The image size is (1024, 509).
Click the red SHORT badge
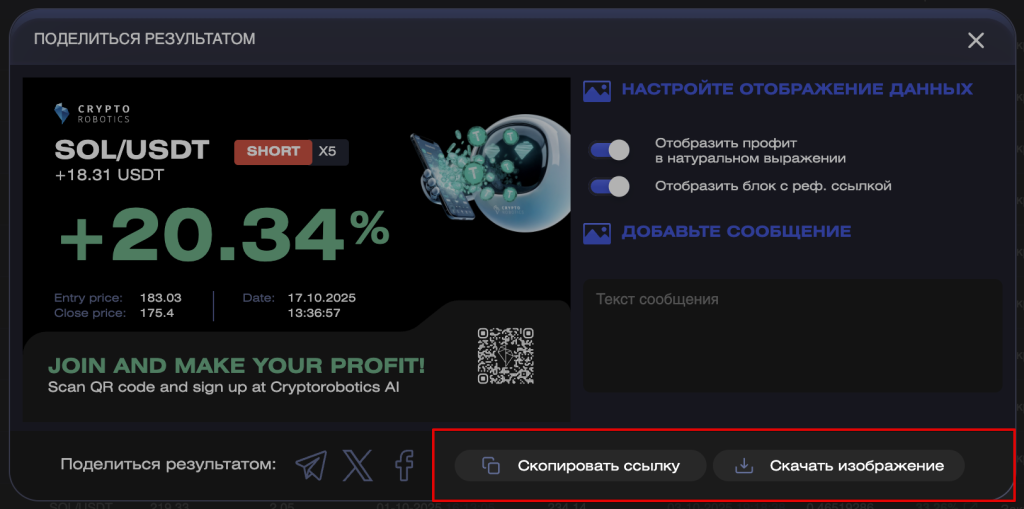pos(272,152)
